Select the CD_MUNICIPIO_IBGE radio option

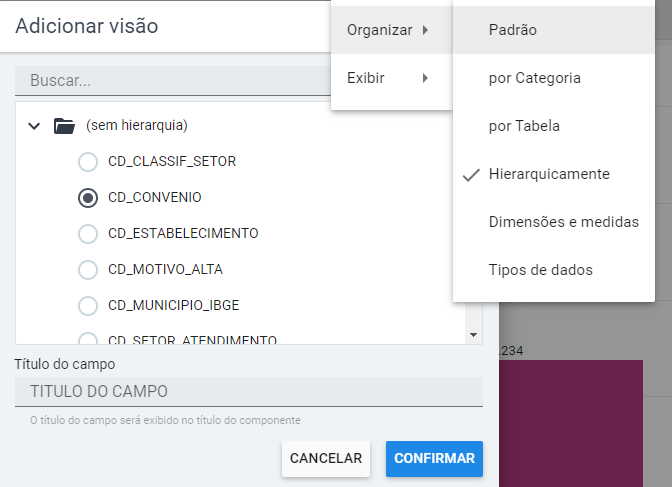tap(88, 306)
